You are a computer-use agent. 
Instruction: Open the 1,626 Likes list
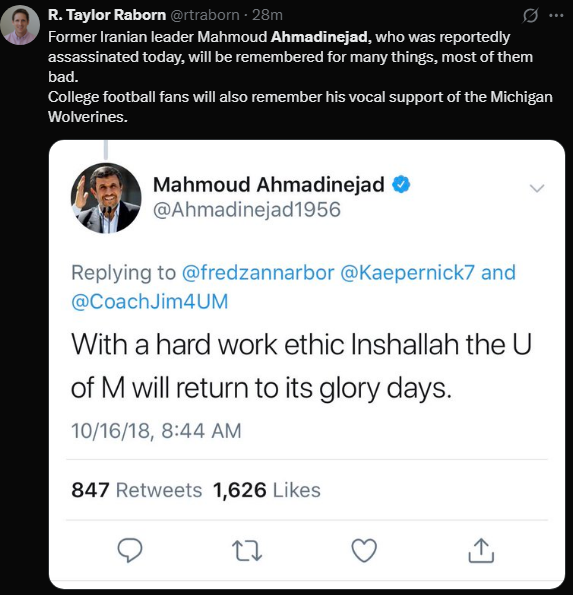tap(267, 490)
